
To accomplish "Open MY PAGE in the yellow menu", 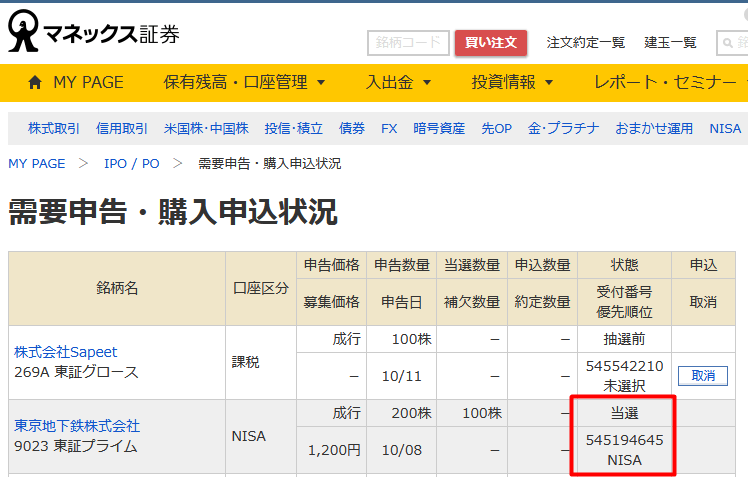I will point(89,83).
